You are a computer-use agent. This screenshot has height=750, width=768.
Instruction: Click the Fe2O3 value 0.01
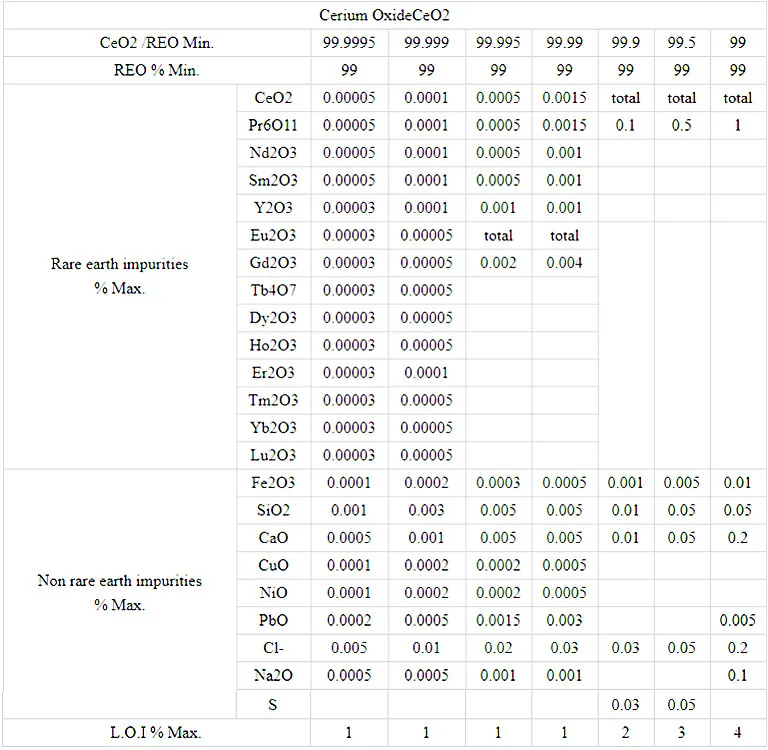click(737, 483)
